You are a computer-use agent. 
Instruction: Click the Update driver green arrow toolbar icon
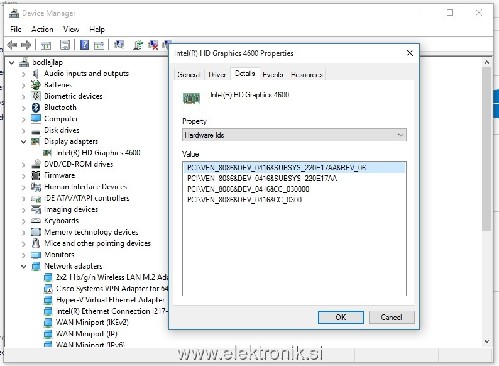click(138, 45)
